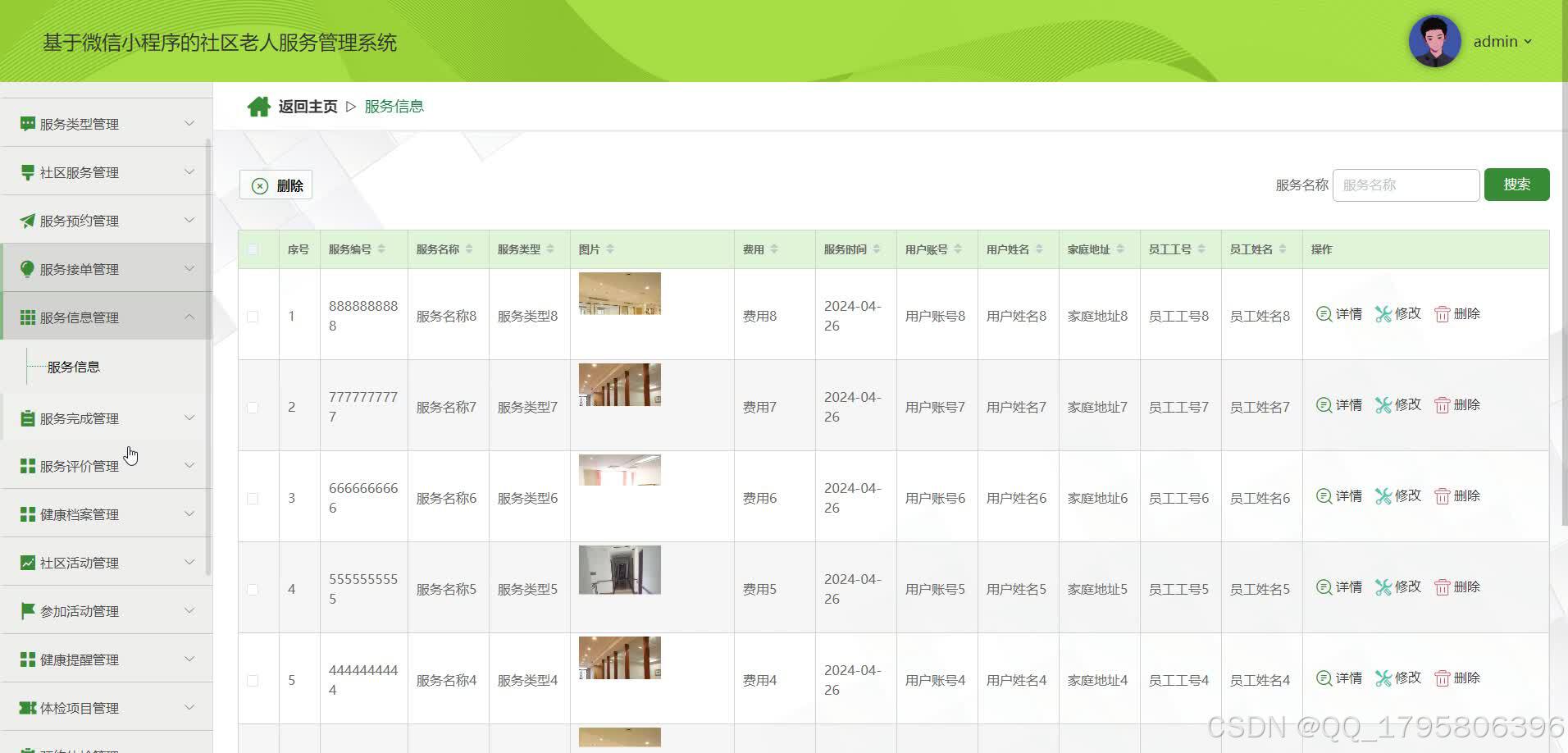Expand the 服务完成管理 chevron
This screenshot has height=753, width=1568.
coord(189,418)
